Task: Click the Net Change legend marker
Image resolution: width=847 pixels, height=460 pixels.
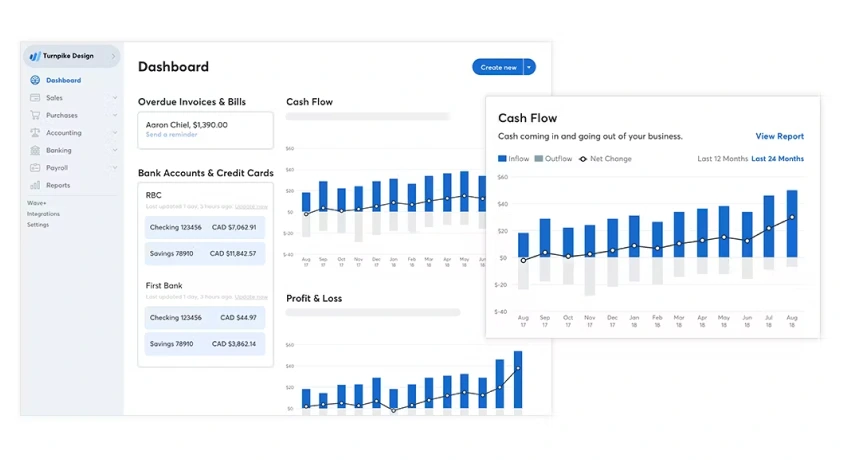Action: [583, 159]
